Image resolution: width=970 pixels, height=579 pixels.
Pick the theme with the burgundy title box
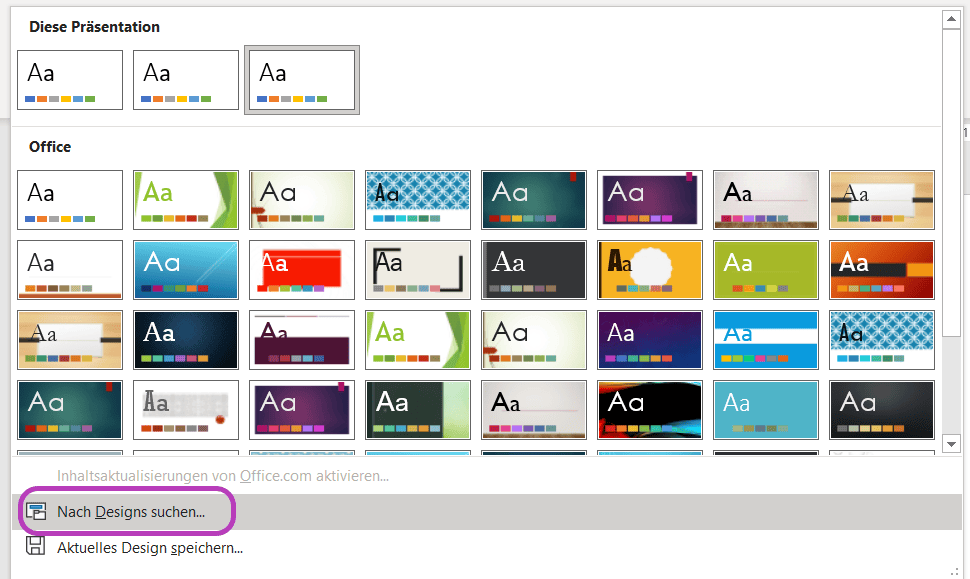302,340
